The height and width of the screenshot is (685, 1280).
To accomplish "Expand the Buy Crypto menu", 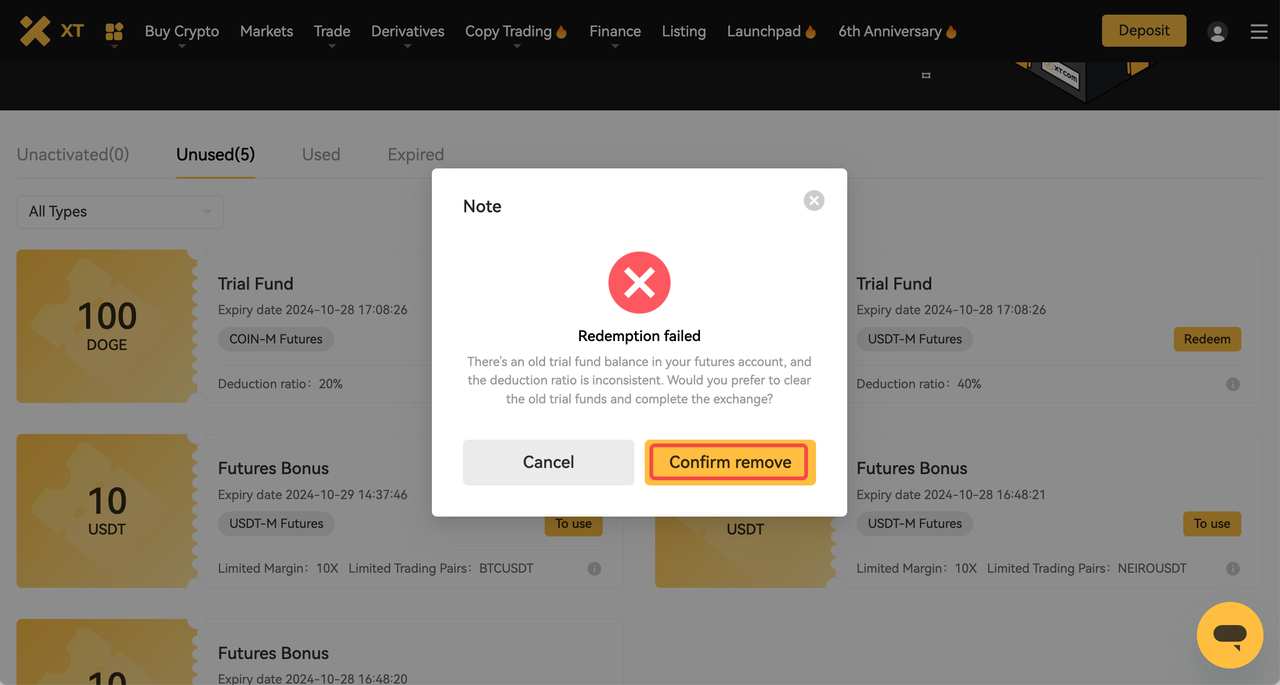I will (182, 31).
